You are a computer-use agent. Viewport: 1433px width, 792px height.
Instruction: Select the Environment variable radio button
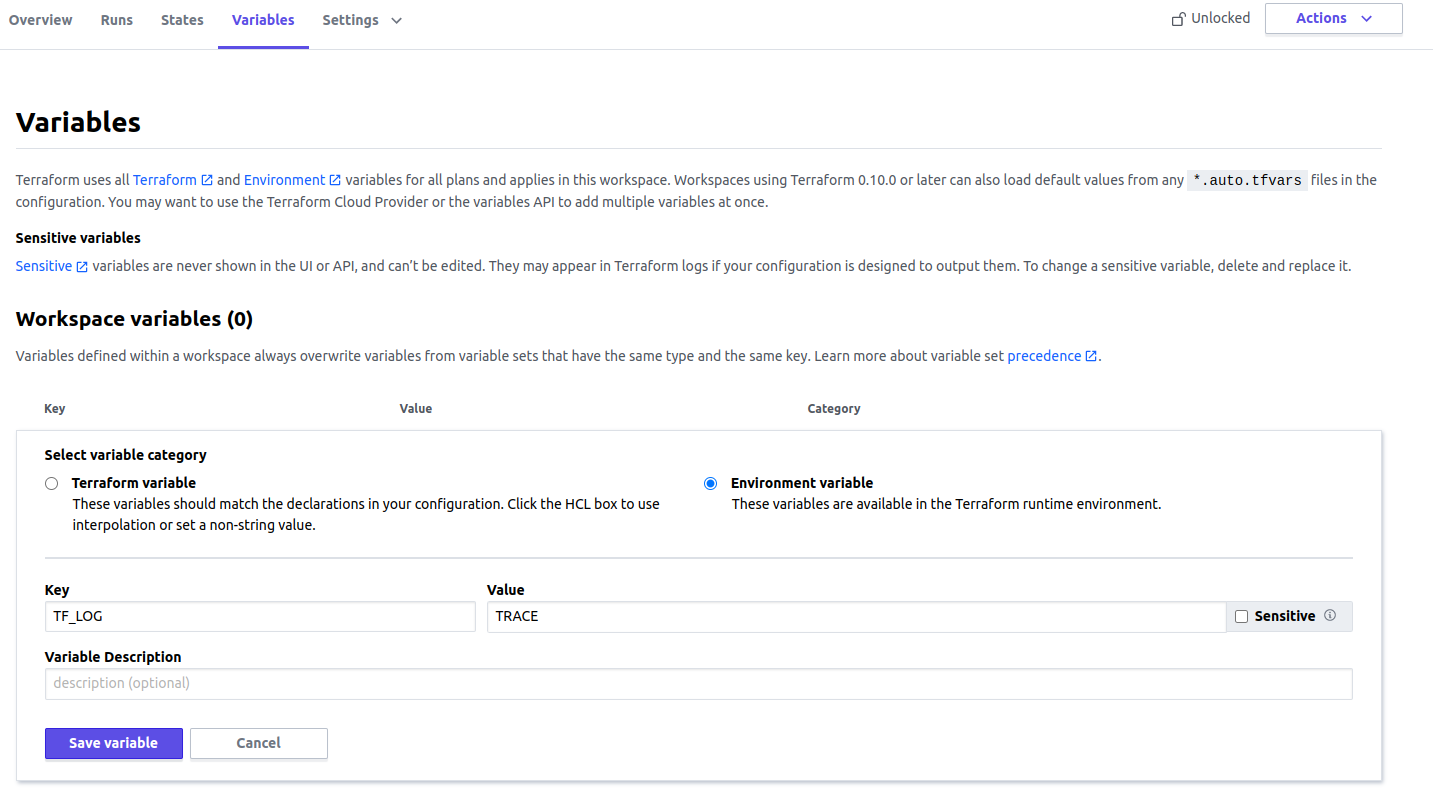coord(710,483)
